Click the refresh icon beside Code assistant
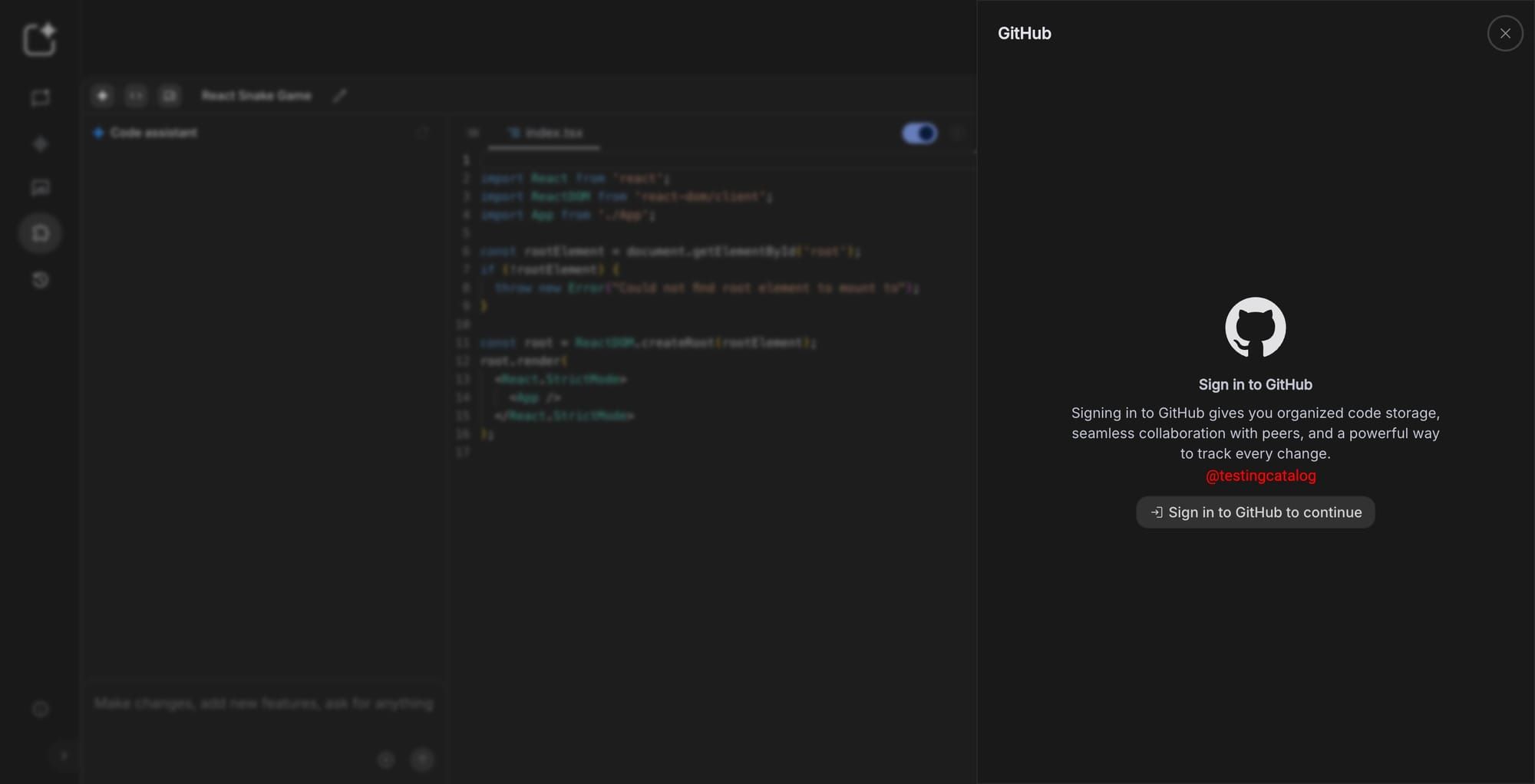1535x784 pixels. [x=424, y=132]
